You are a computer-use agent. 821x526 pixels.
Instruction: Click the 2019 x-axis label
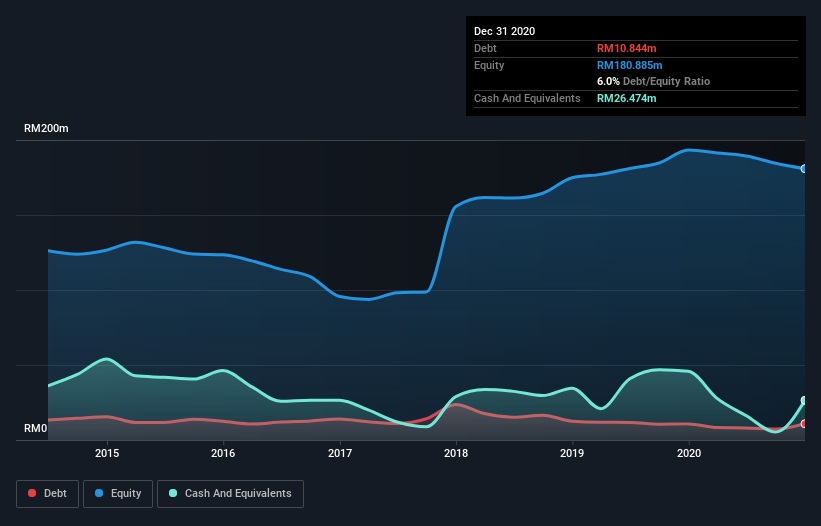(572, 453)
